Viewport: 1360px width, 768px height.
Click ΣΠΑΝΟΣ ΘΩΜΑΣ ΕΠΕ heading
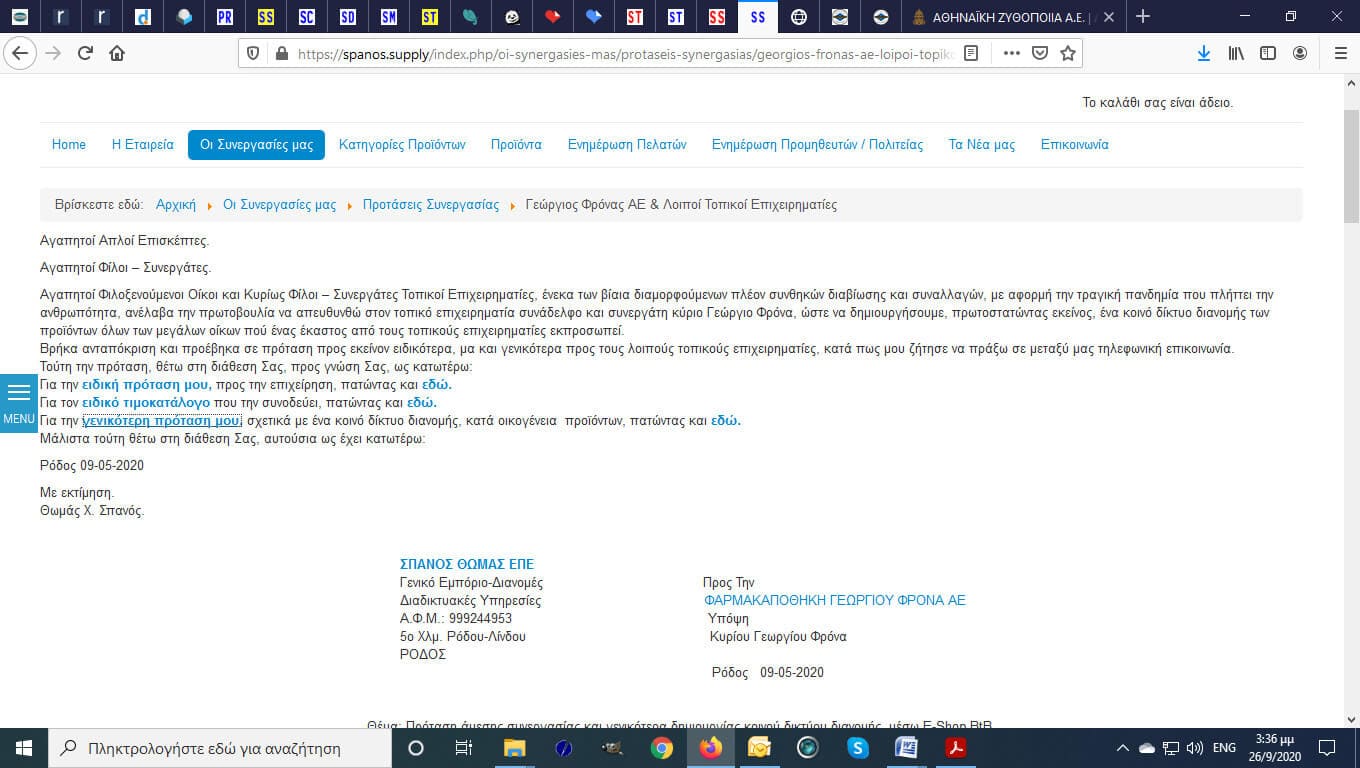click(x=467, y=564)
